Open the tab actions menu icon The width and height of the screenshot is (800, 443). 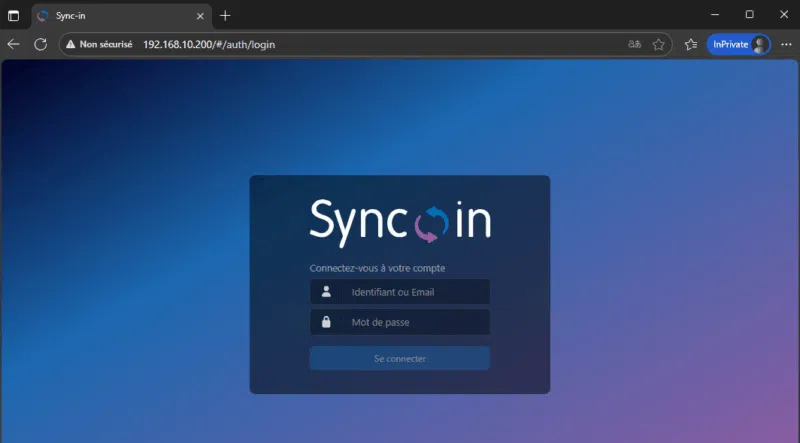13,15
